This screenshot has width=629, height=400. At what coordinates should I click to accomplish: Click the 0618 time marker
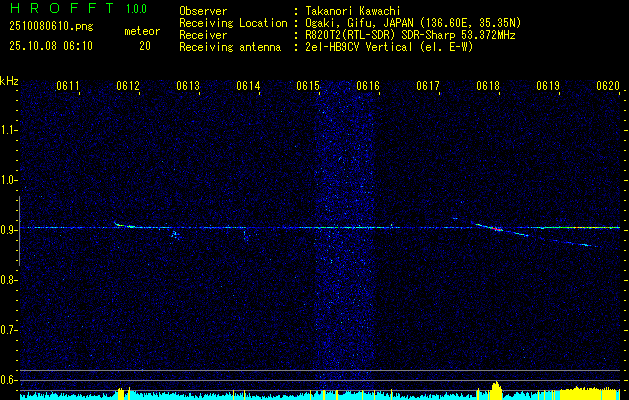(488, 86)
